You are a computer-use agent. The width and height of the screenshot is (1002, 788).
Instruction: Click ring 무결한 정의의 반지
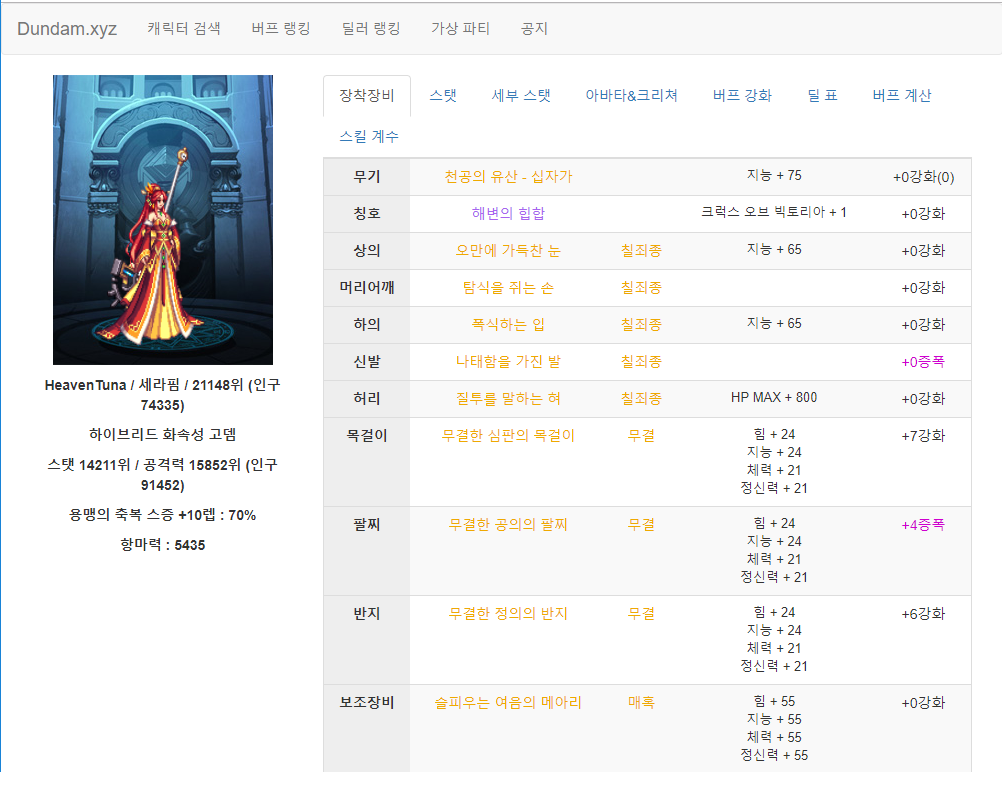click(509, 614)
